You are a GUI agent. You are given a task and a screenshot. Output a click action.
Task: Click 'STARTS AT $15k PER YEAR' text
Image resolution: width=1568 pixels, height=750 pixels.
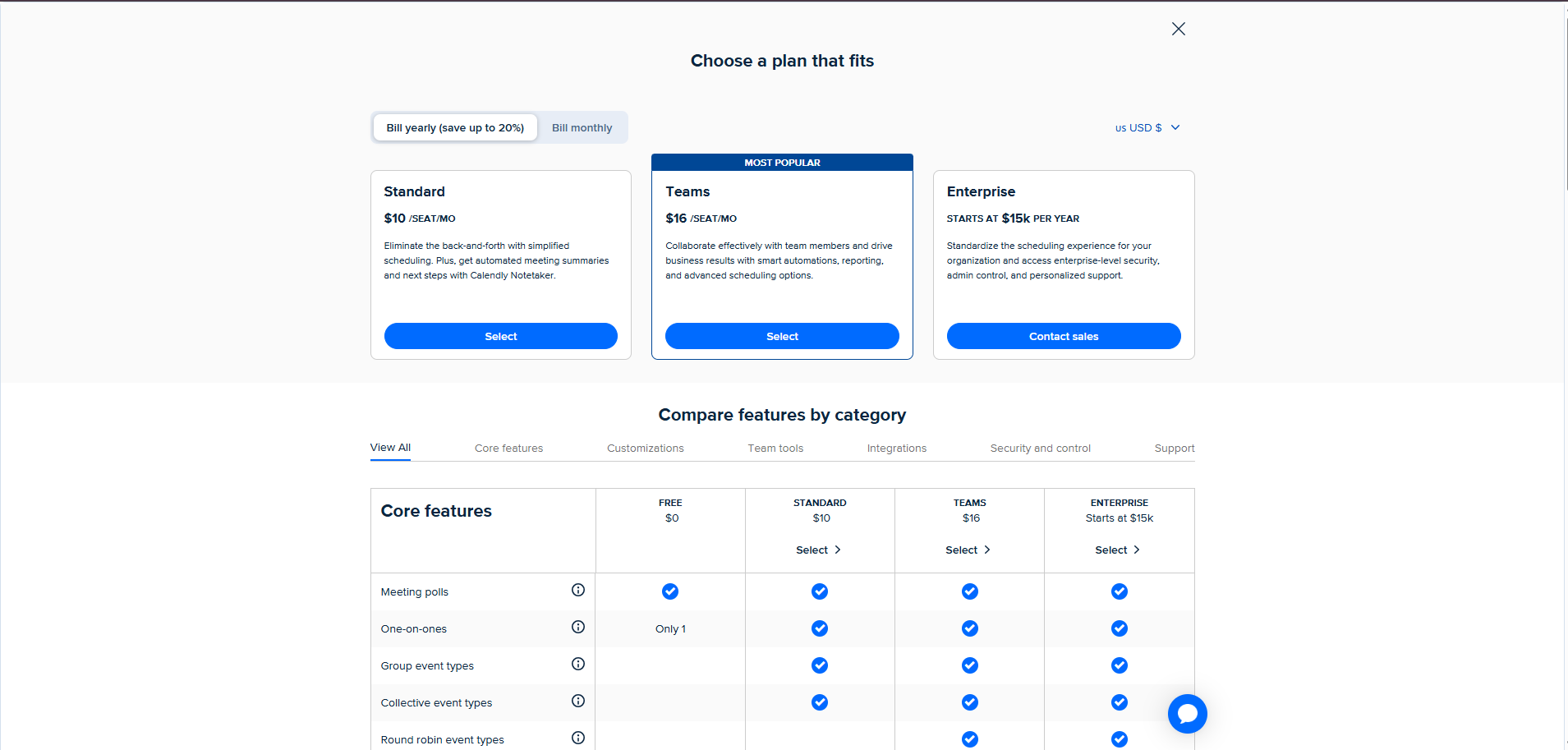click(1013, 219)
